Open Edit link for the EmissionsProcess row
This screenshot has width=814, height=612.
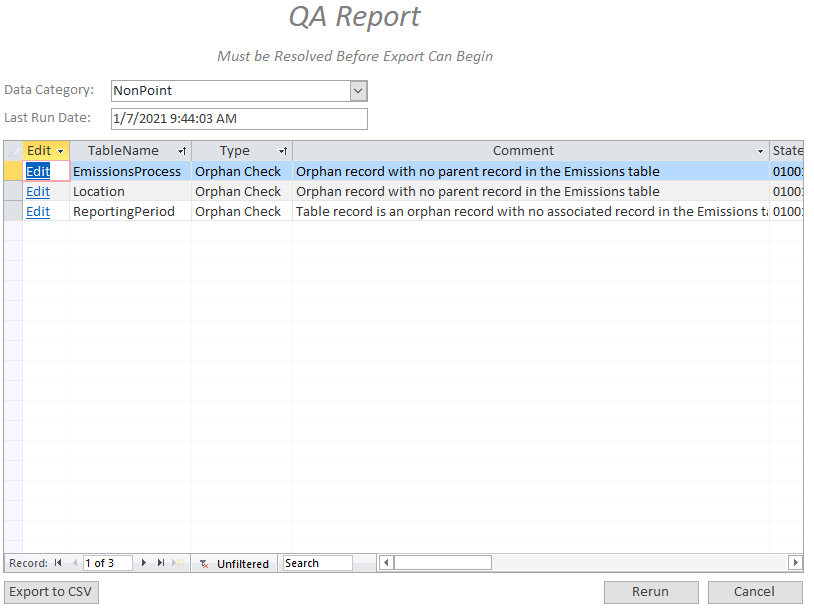pyautogui.click(x=38, y=171)
